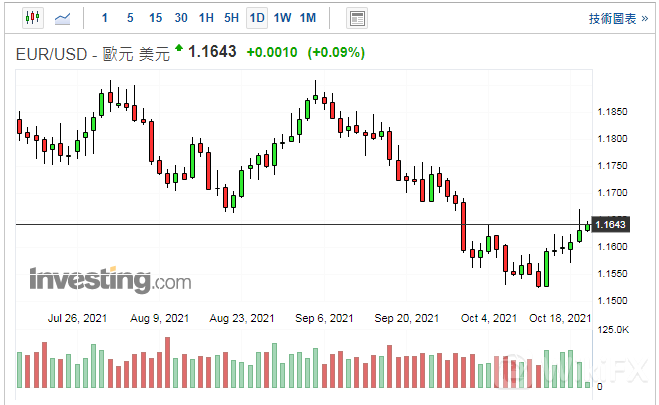Image resolution: width=659 pixels, height=405 pixels.
Task: Click the 1.1643 current price value
Action: (212, 52)
